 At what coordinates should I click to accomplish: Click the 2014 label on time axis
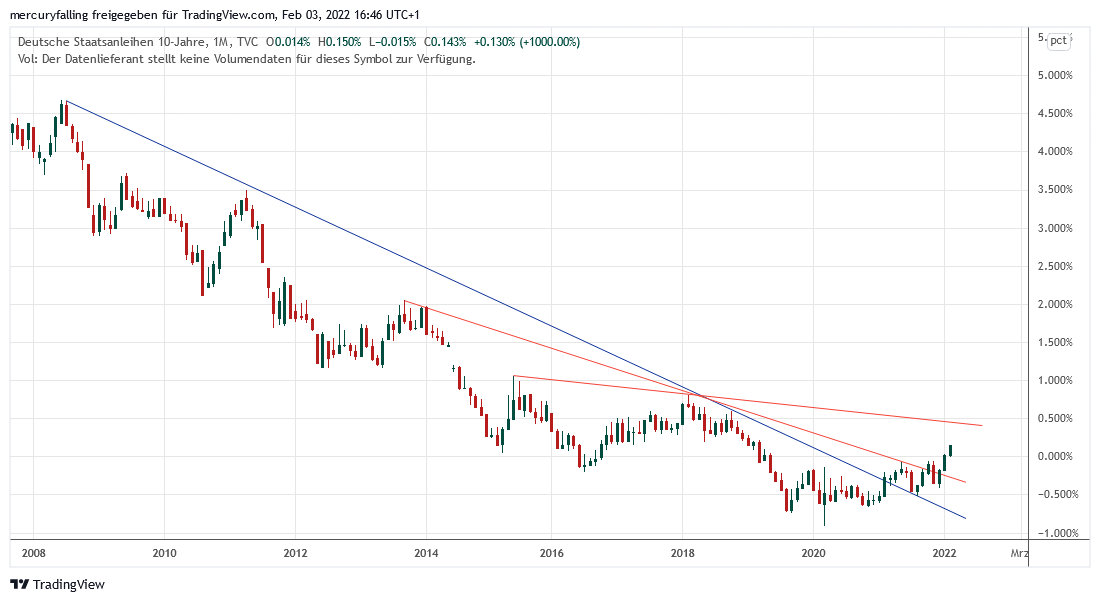[426, 552]
